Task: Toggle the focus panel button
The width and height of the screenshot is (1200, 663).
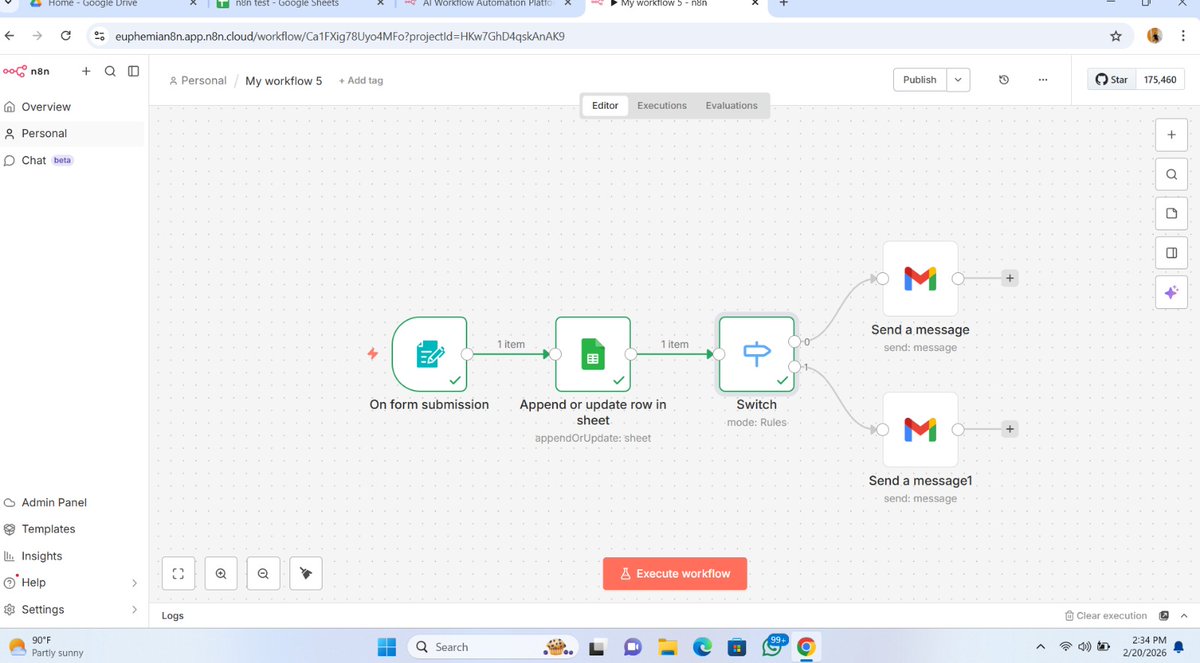Action: [x=1171, y=252]
